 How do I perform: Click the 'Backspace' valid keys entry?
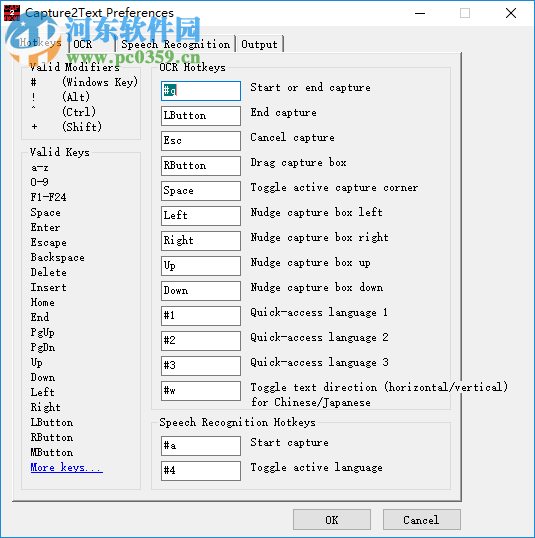tap(58, 258)
